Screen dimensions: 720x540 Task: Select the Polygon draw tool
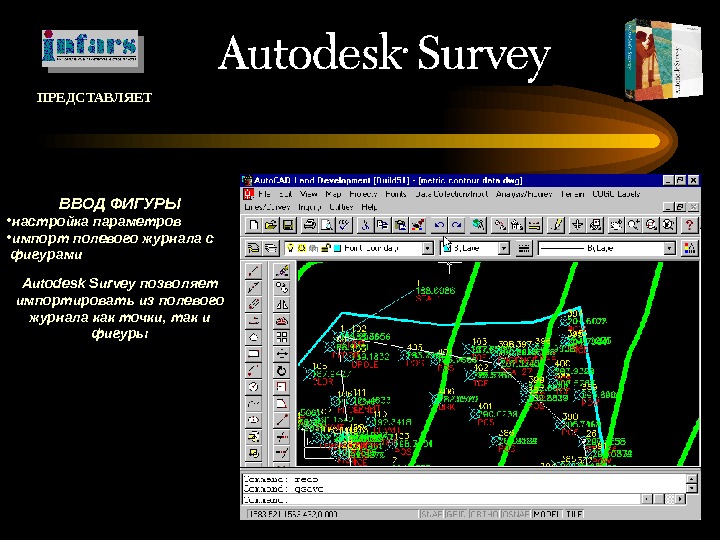(253, 337)
